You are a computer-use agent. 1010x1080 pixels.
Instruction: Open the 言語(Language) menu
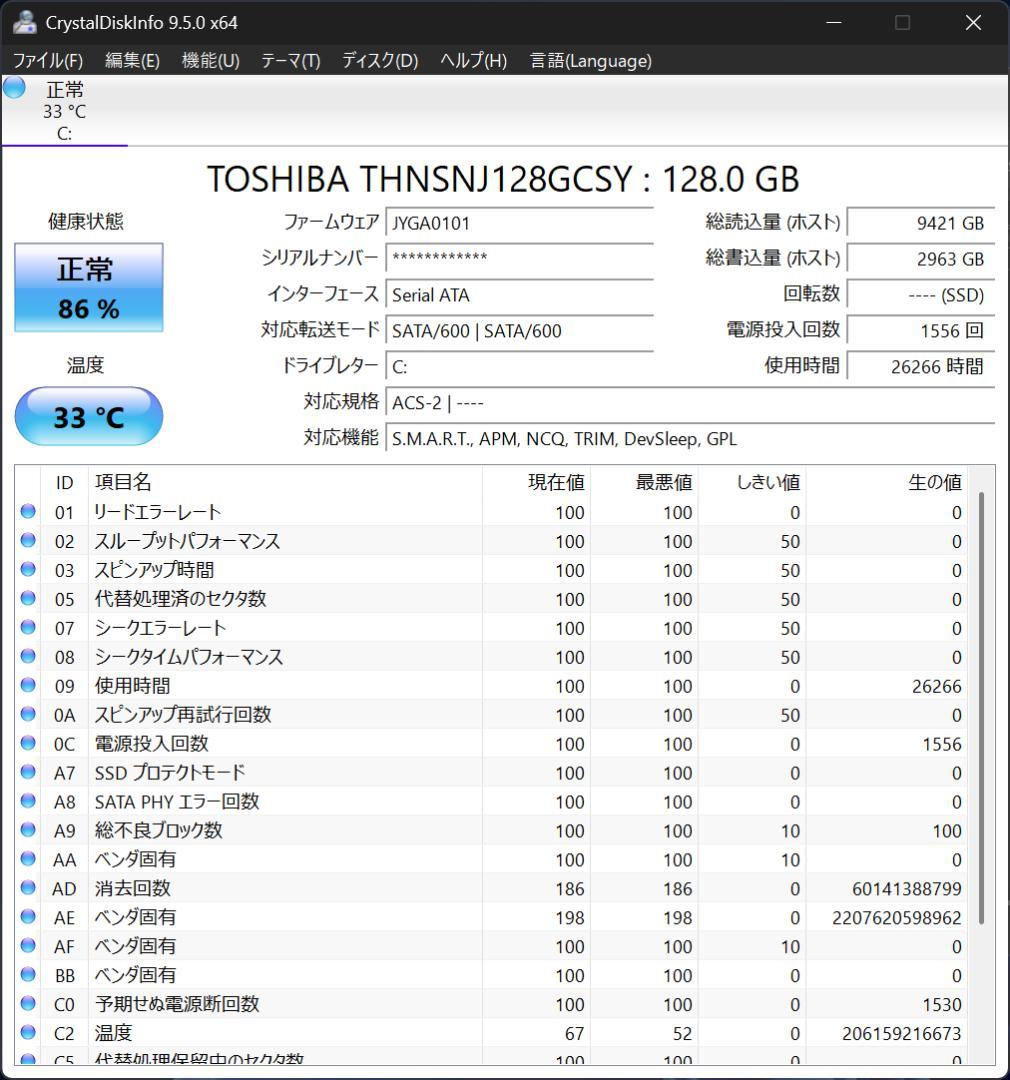590,61
